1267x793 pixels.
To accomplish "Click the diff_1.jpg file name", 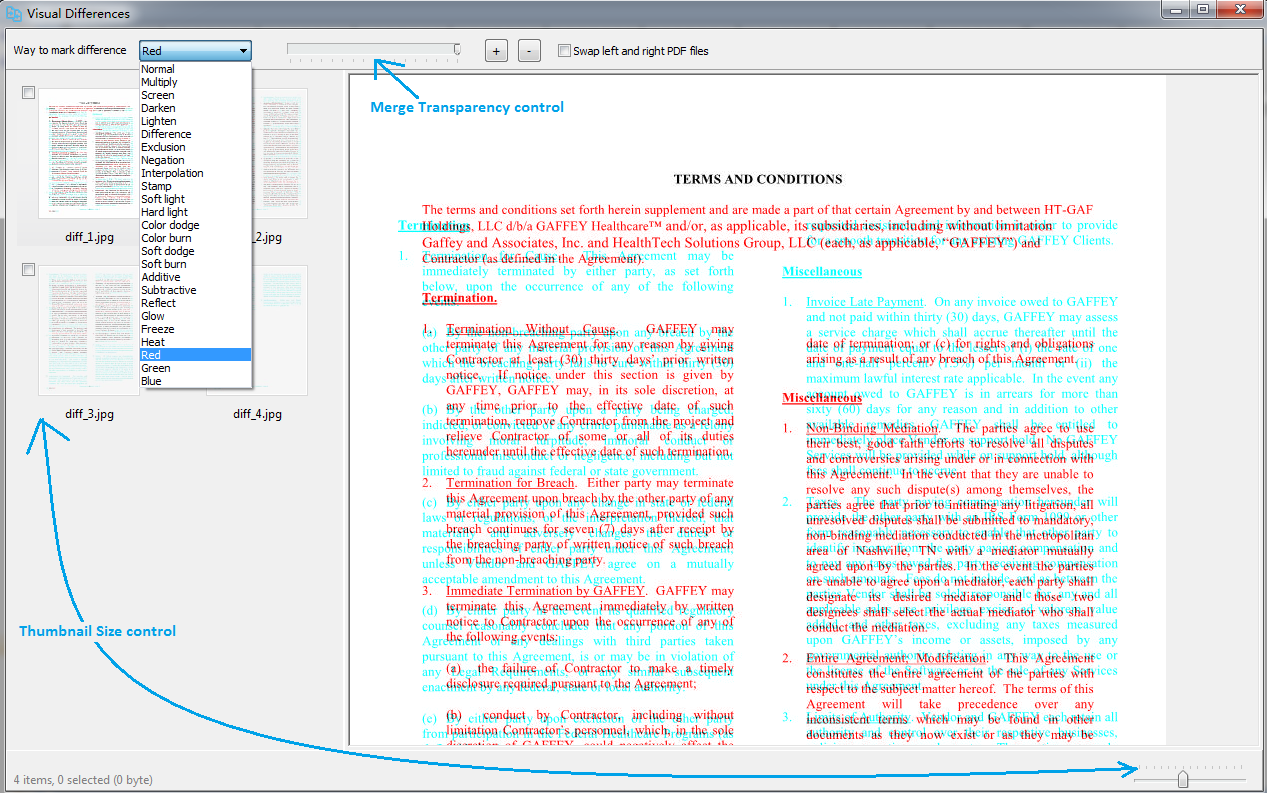I will pos(89,237).
